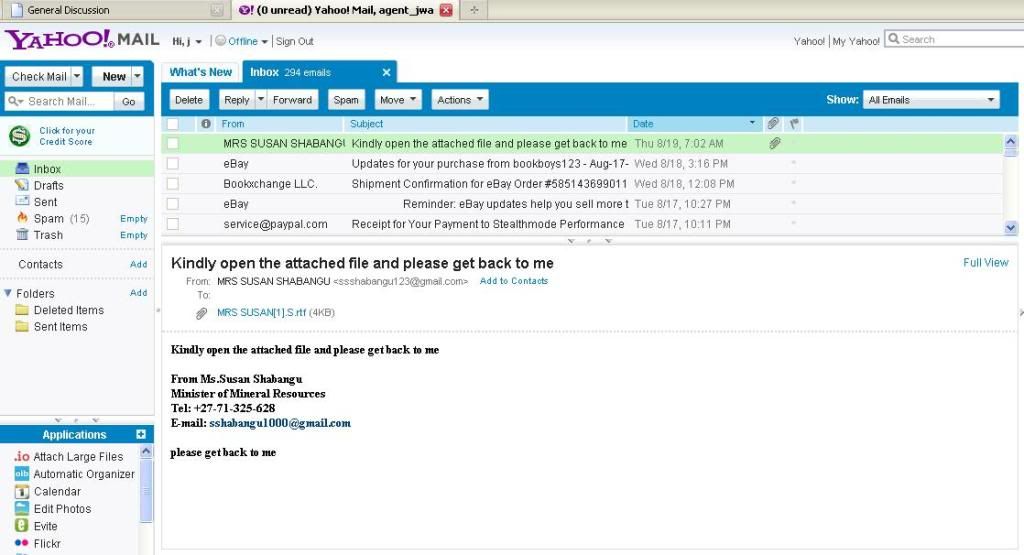Open the Hi, j account dropdown

point(187,41)
